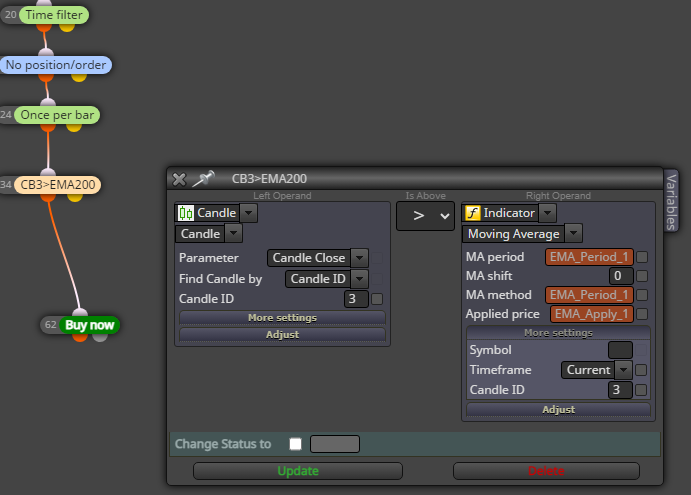Expand the Candle category dropdown arrow
Image resolution: width=691 pixels, height=495 pixels.
click(x=249, y=213)
